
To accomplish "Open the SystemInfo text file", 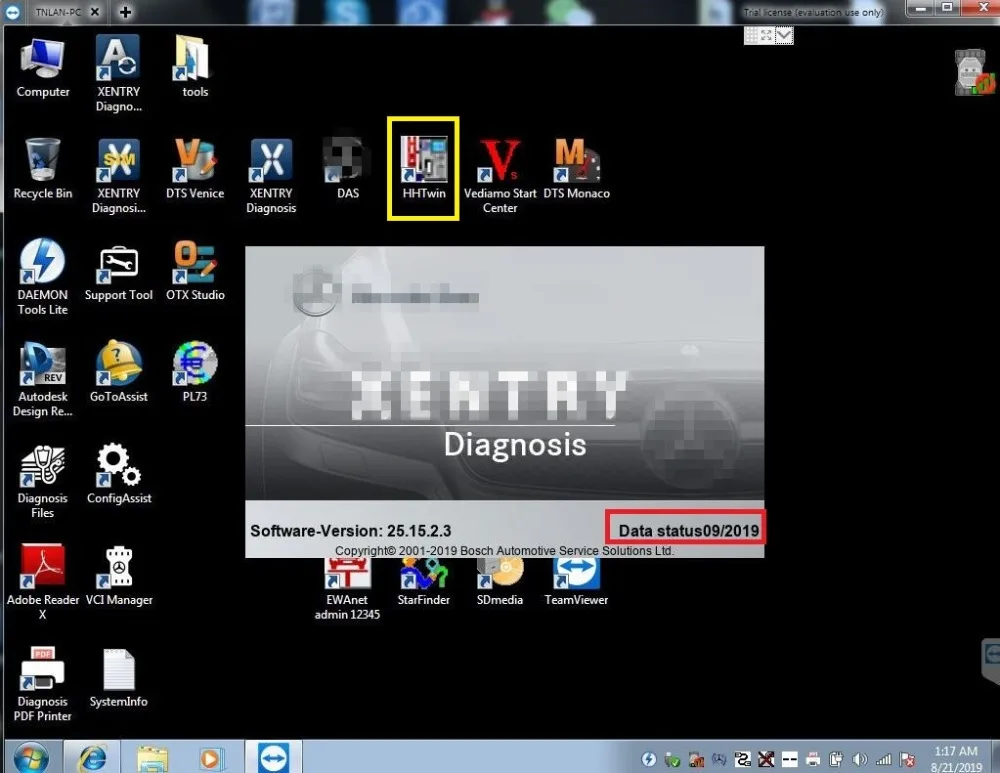I will coord(119,676).
